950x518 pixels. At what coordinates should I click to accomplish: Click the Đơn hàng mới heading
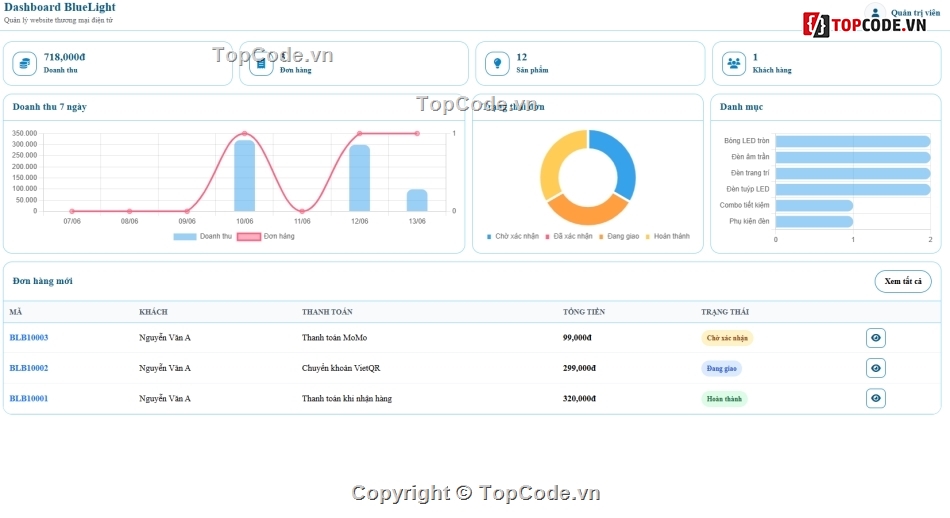coord(42,281)
